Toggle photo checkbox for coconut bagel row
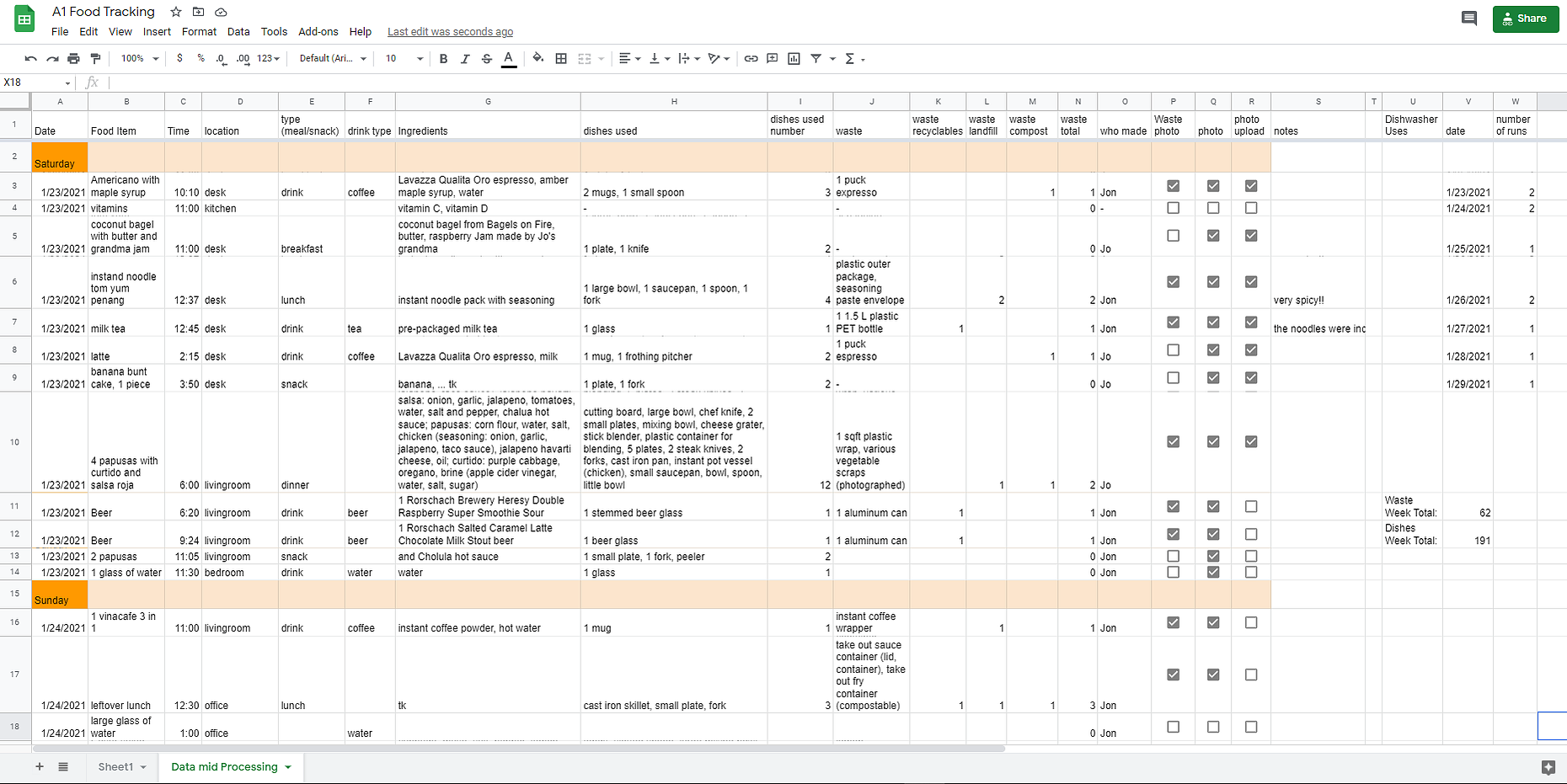1567x784 pixels. pos(1213,236)
